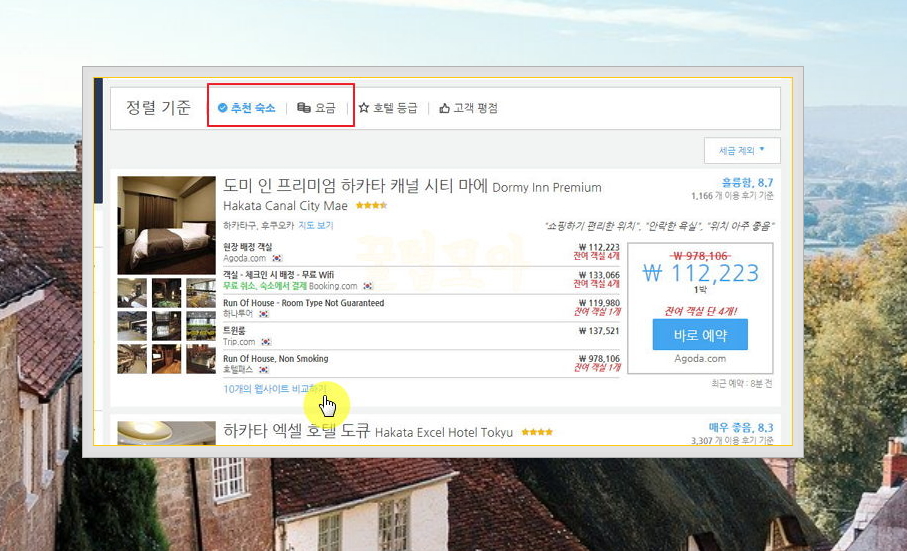Click the Korean flag beside 호텔패스
907x551 pixels.
click(264, 369)
